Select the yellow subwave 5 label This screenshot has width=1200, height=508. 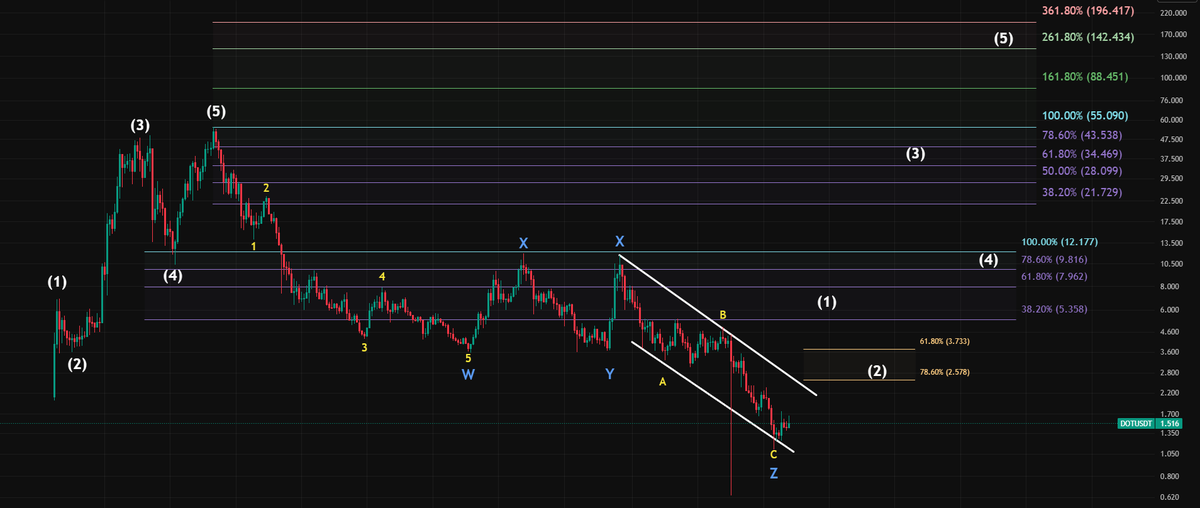[468, 356]
